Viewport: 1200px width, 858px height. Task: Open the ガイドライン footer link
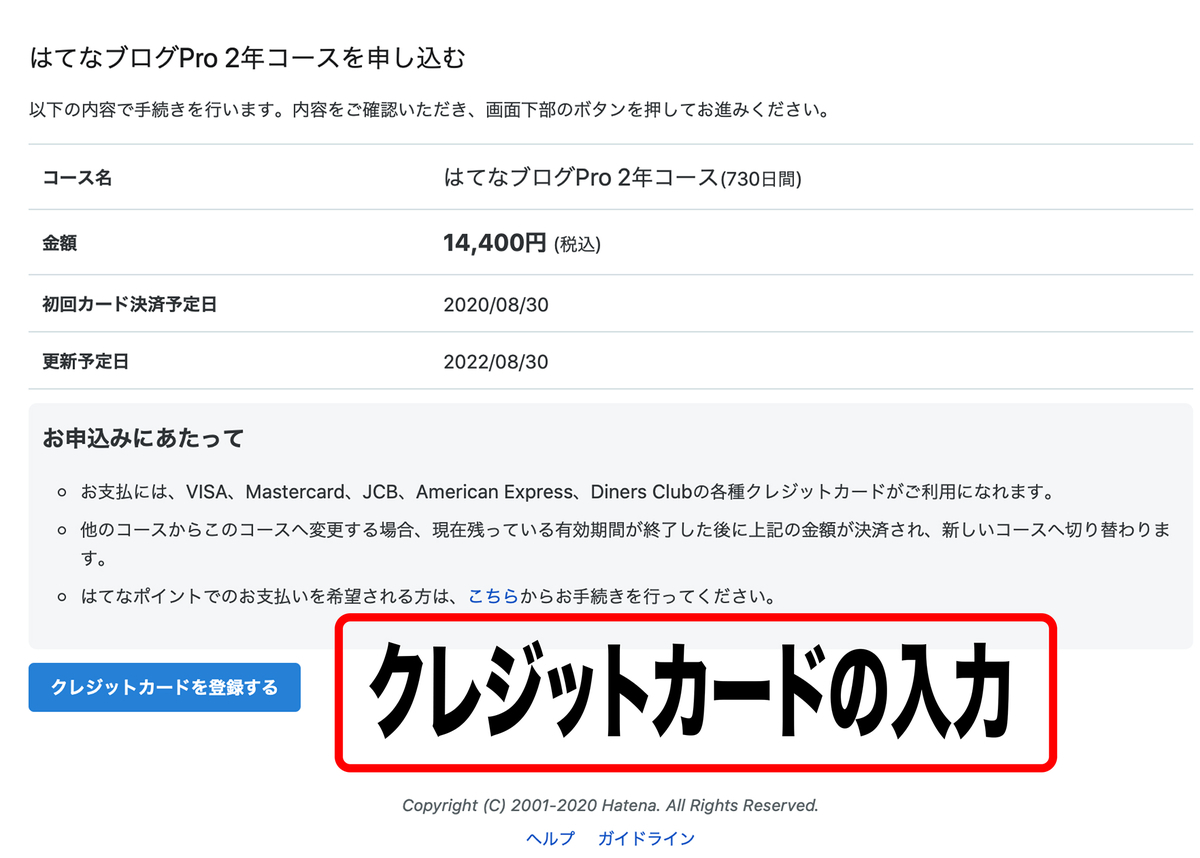point(646,838)
